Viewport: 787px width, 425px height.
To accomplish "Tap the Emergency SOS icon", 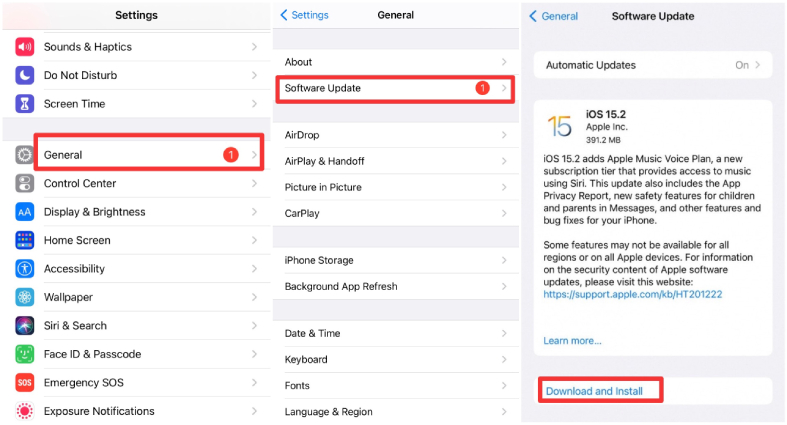I will pos(25,383).
